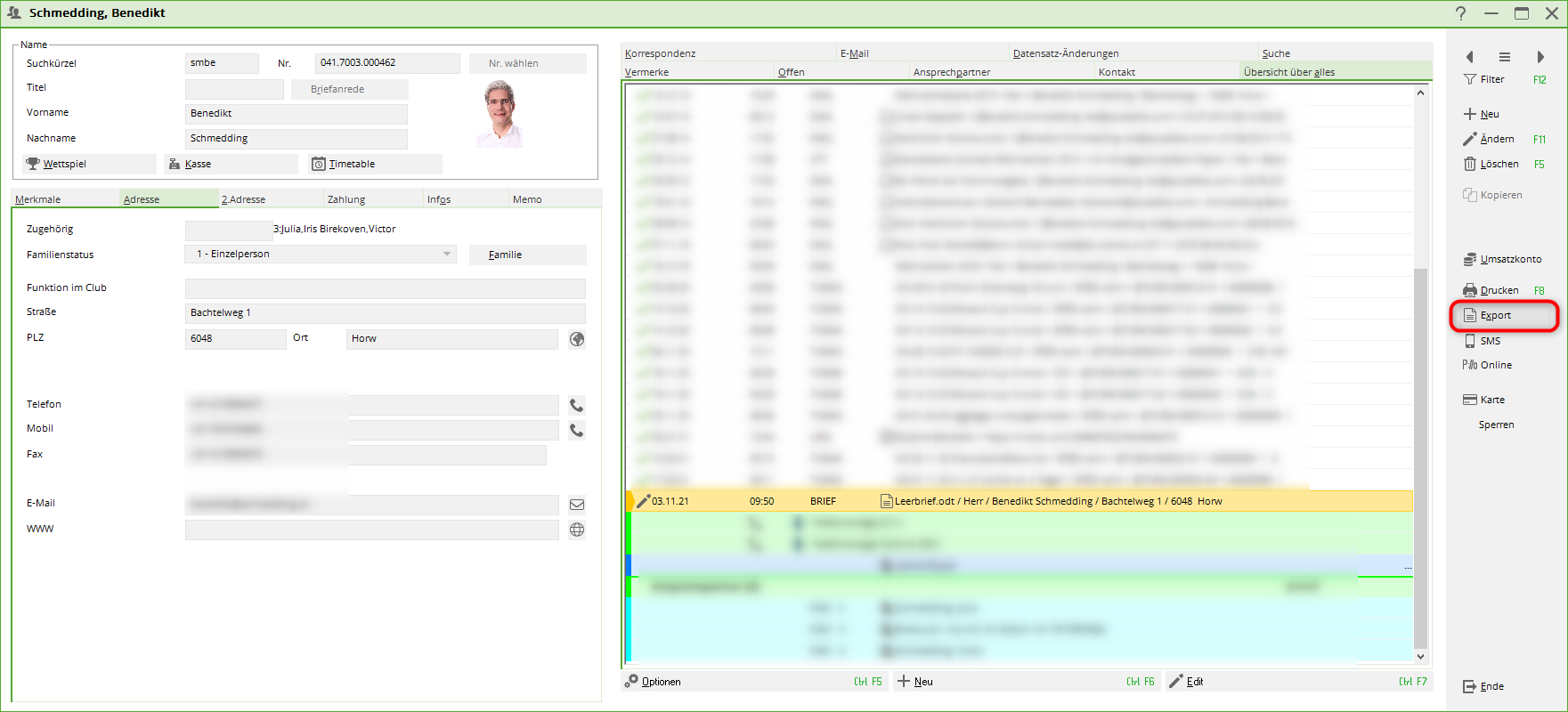This screenshot has height=712, width=1568.
Task: Click the member profile photo
Action: point(501,113)
